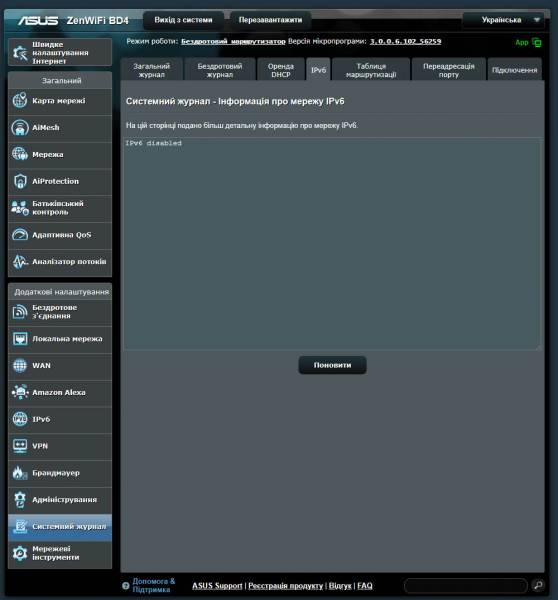Open Quick Internet Setup wizard icon
558x600 pixels.
[20, 53]
